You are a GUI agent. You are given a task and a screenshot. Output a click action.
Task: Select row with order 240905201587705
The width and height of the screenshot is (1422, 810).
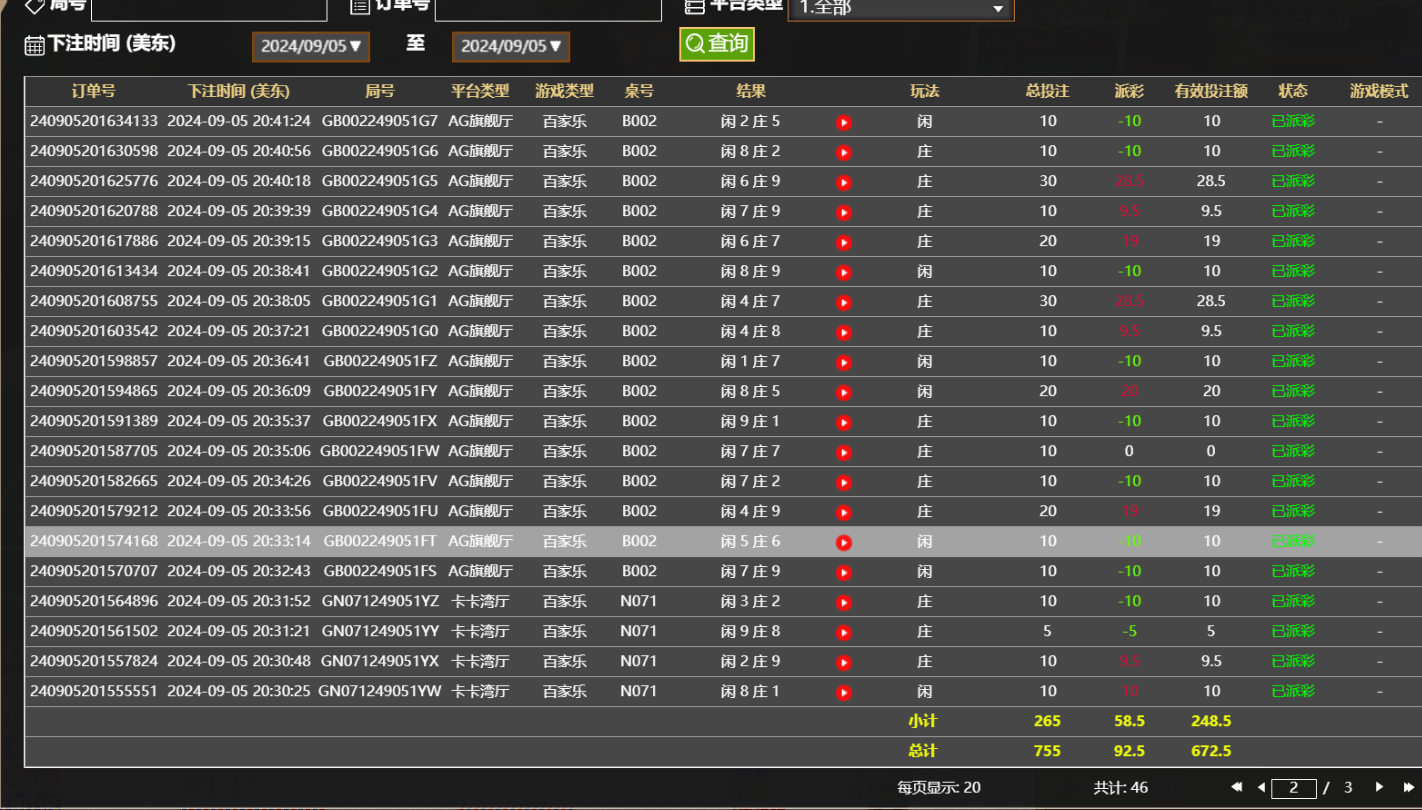94,452
